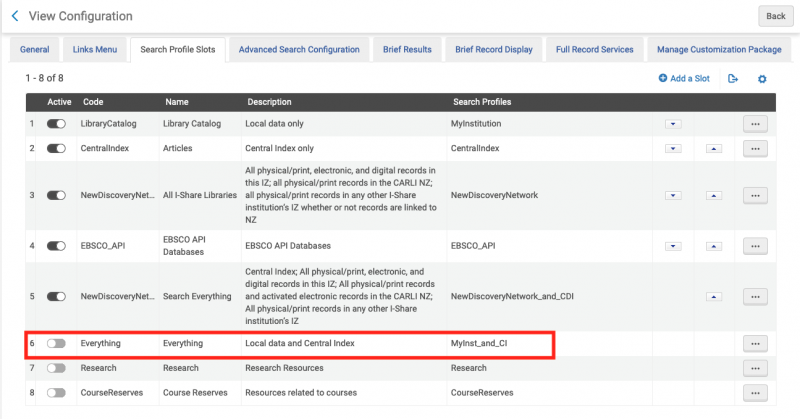
Task: Click the Description column header
Action: click(x=269, y=102)
